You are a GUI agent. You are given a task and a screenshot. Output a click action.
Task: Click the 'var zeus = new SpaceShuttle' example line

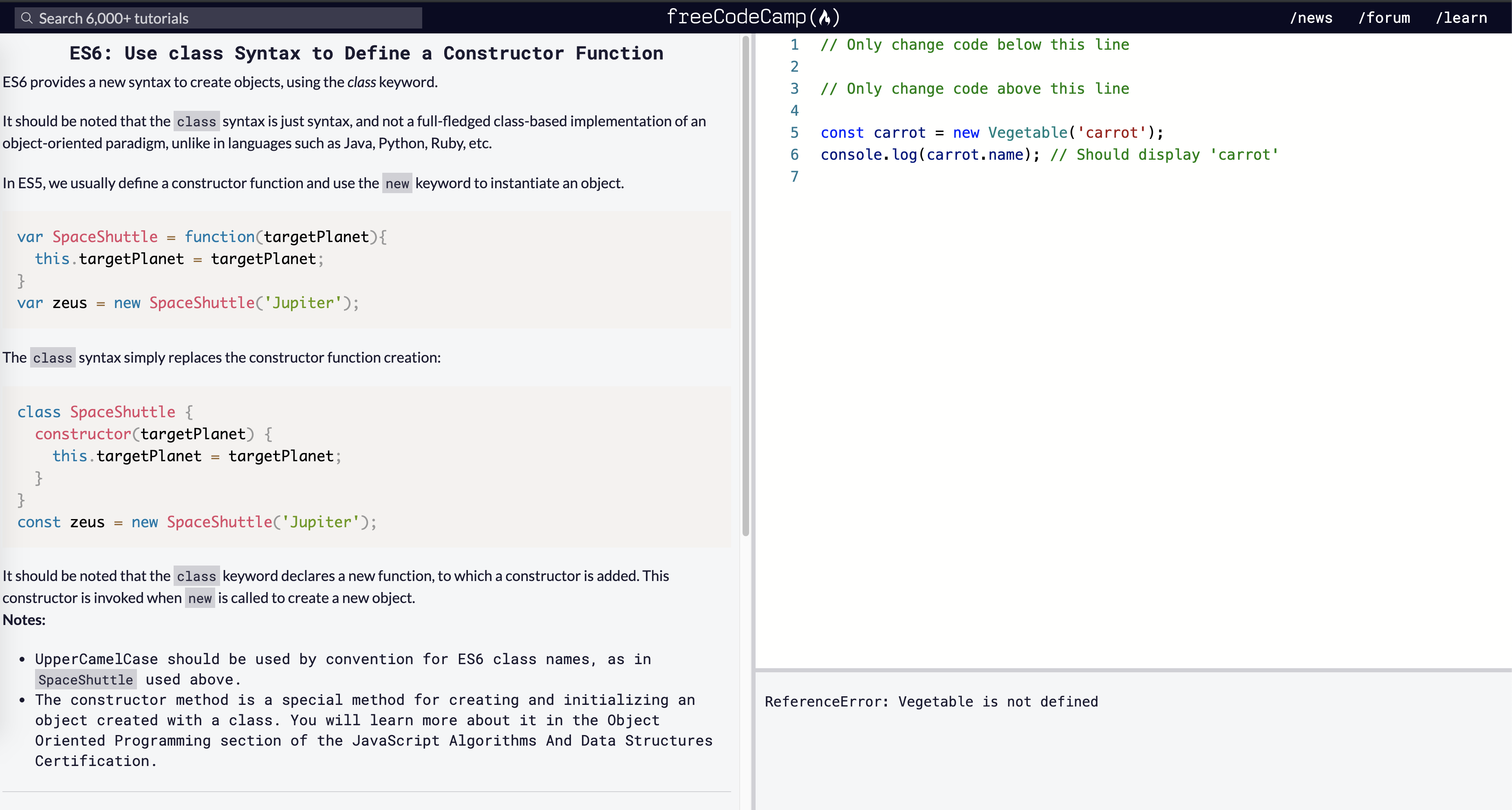(x=188, y=303)
